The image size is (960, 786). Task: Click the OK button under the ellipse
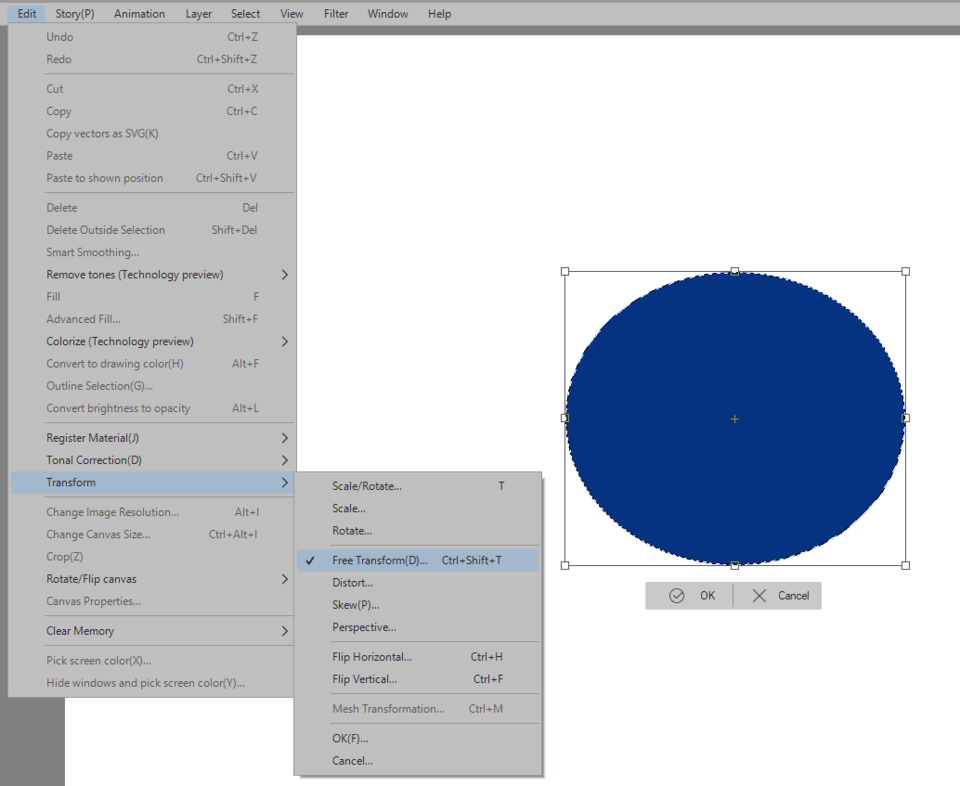[689, 596]
